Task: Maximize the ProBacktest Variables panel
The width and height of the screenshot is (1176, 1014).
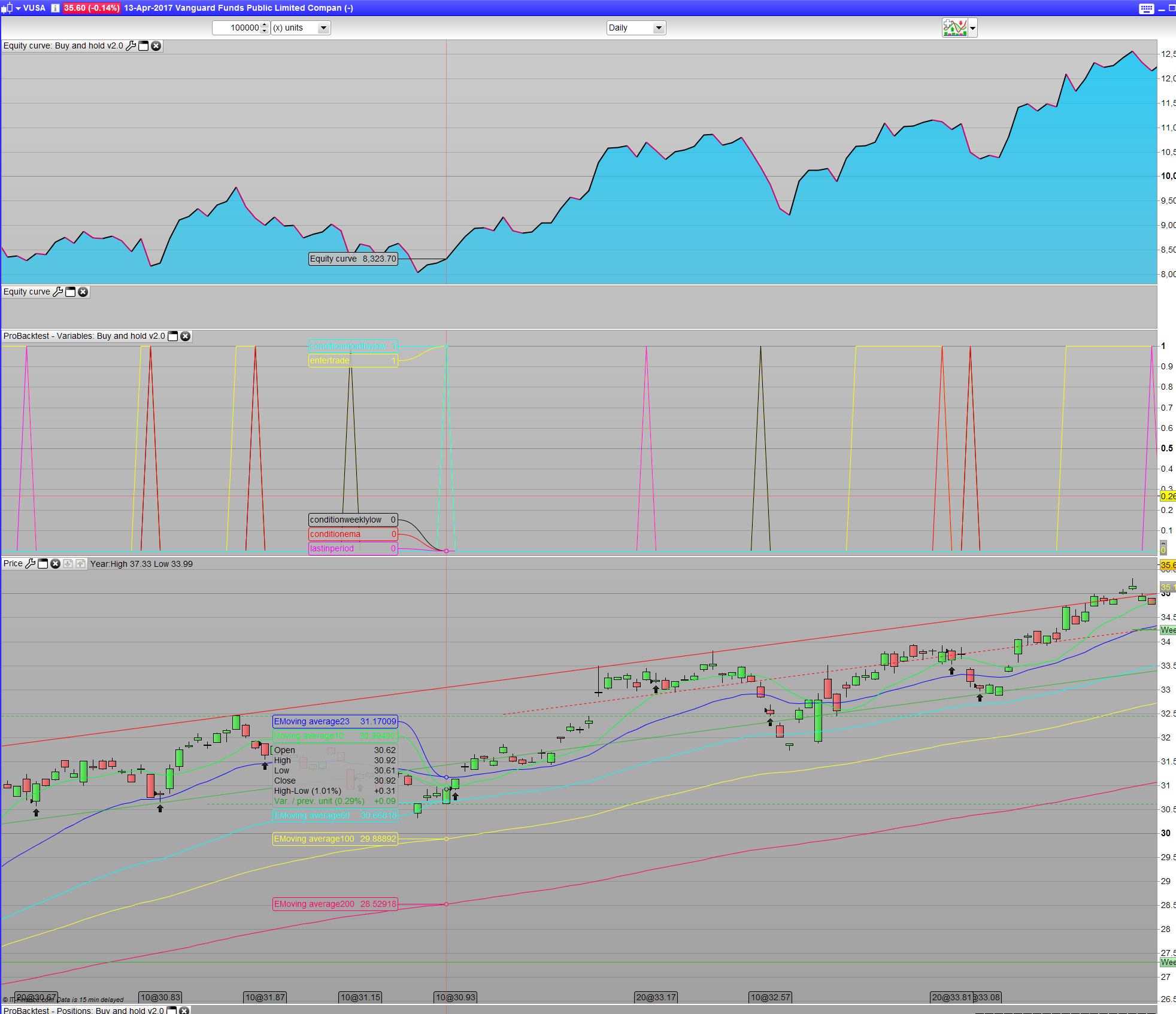Action: [x=172, y=336]
